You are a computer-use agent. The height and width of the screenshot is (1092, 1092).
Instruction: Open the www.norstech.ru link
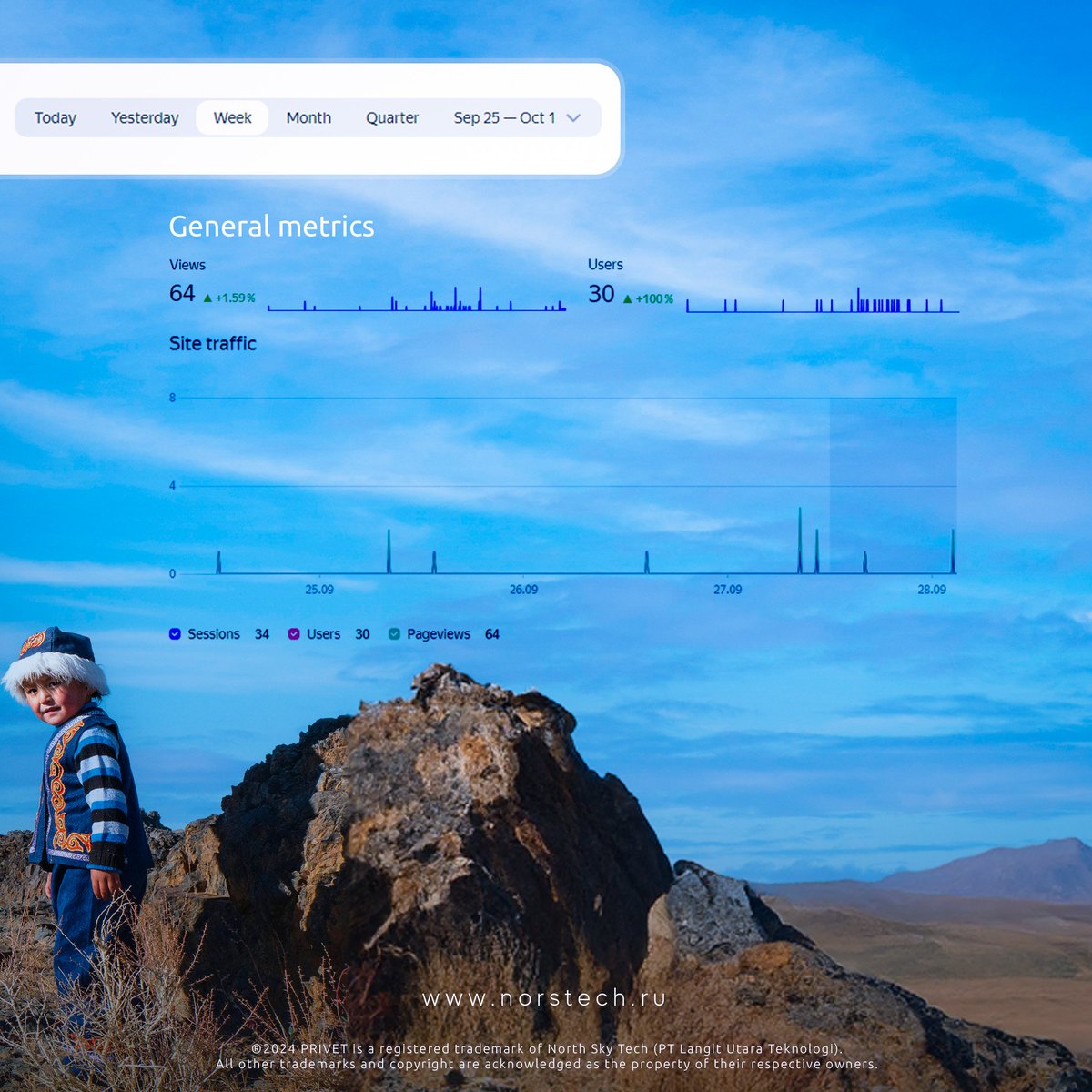pos(545,998)
